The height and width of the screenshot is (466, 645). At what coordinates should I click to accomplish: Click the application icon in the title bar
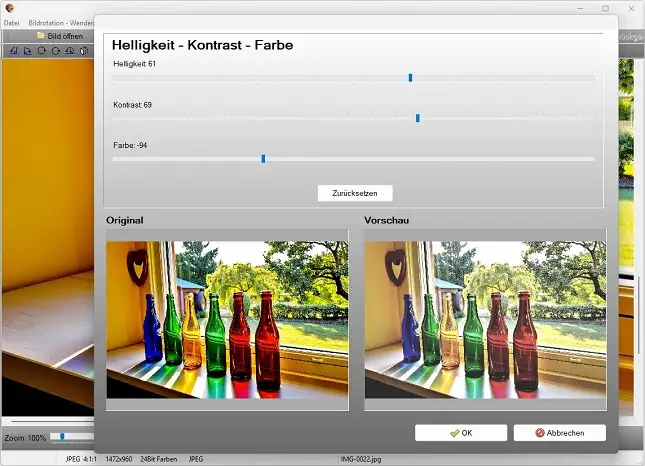tap(9, 7)
